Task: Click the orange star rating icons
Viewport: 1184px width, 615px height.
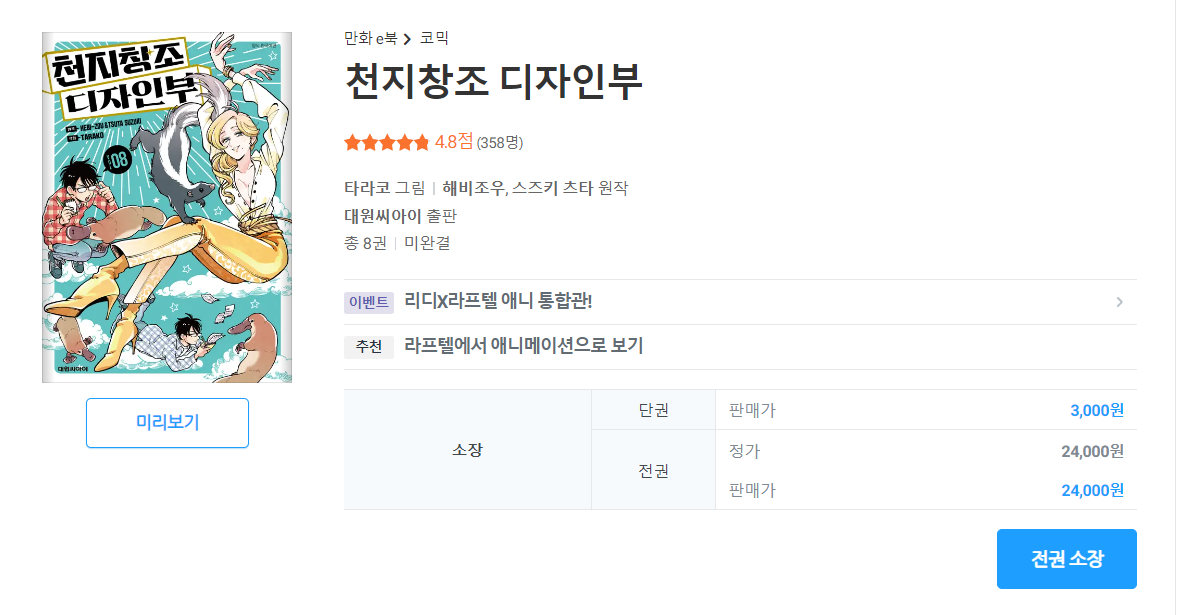Action: 386,142
